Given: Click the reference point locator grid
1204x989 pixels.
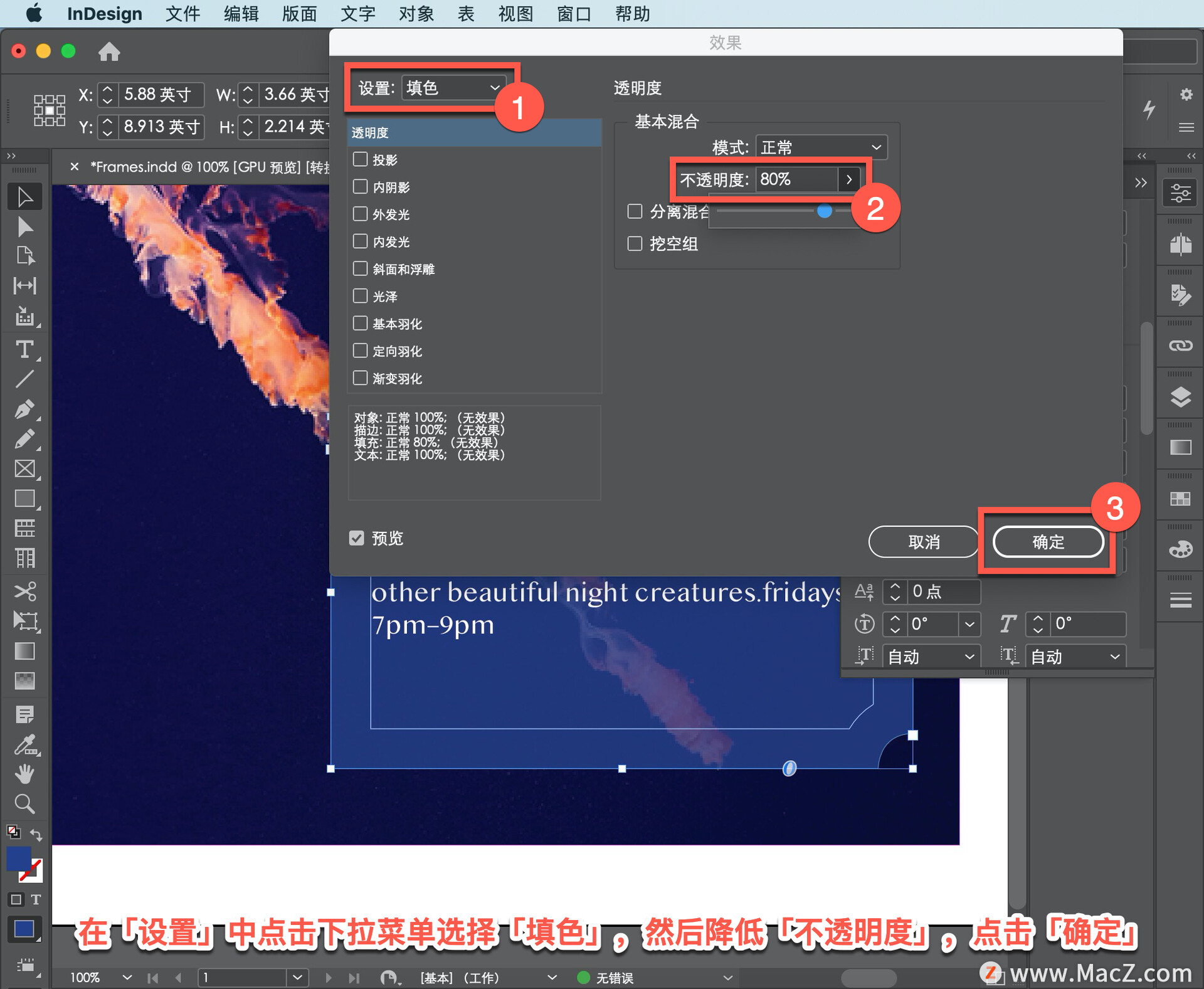Looking at the screenshot, I should (49, 110).
